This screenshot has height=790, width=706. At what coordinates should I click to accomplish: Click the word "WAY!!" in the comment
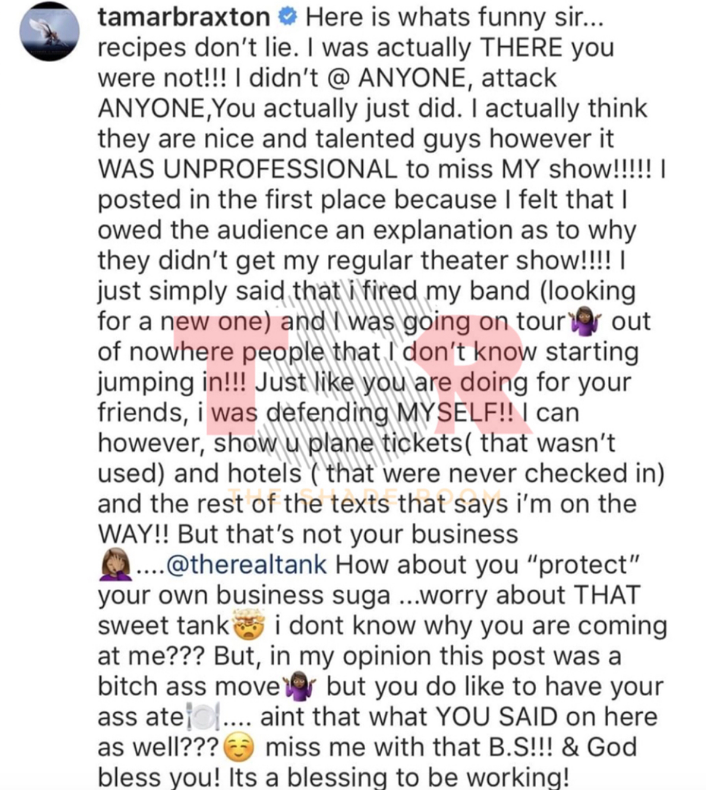click(x=133, y=534)
